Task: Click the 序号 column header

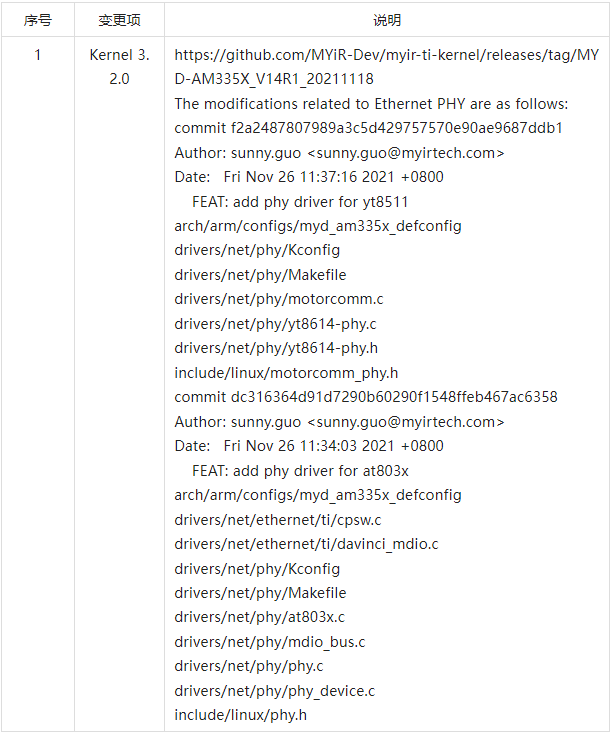Action: pos(38,20)
